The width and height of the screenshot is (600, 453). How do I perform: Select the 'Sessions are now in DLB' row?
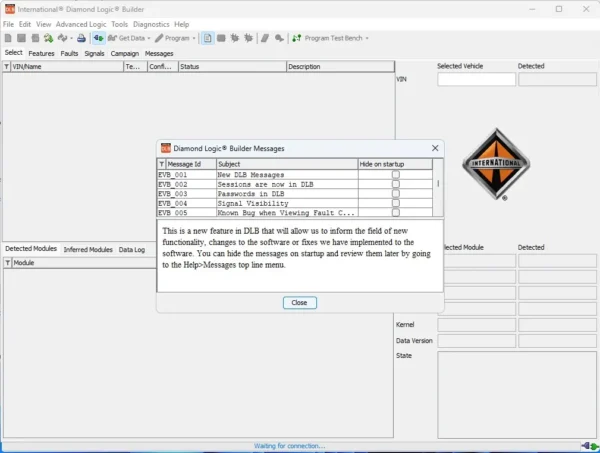click(x=295, y=184)
